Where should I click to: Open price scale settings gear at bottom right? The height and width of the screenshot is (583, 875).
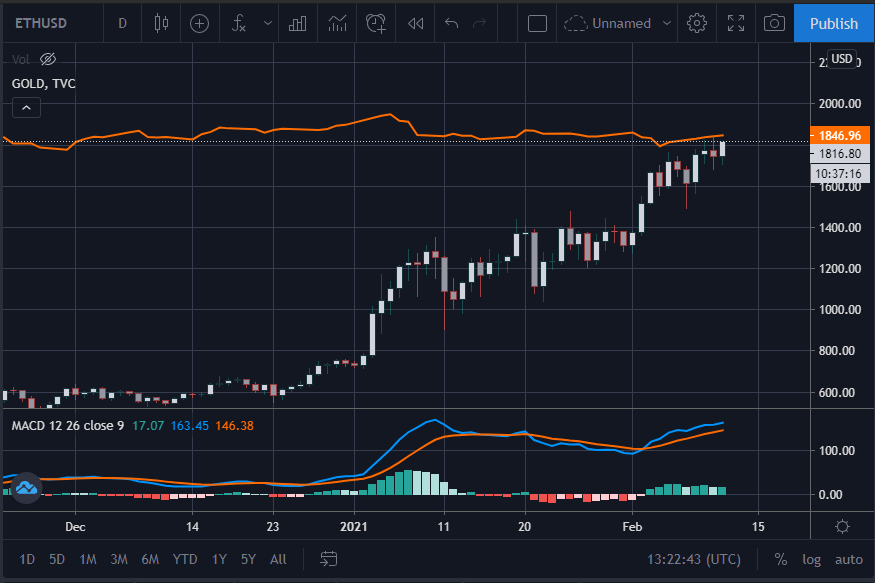[x=842, y=526]
